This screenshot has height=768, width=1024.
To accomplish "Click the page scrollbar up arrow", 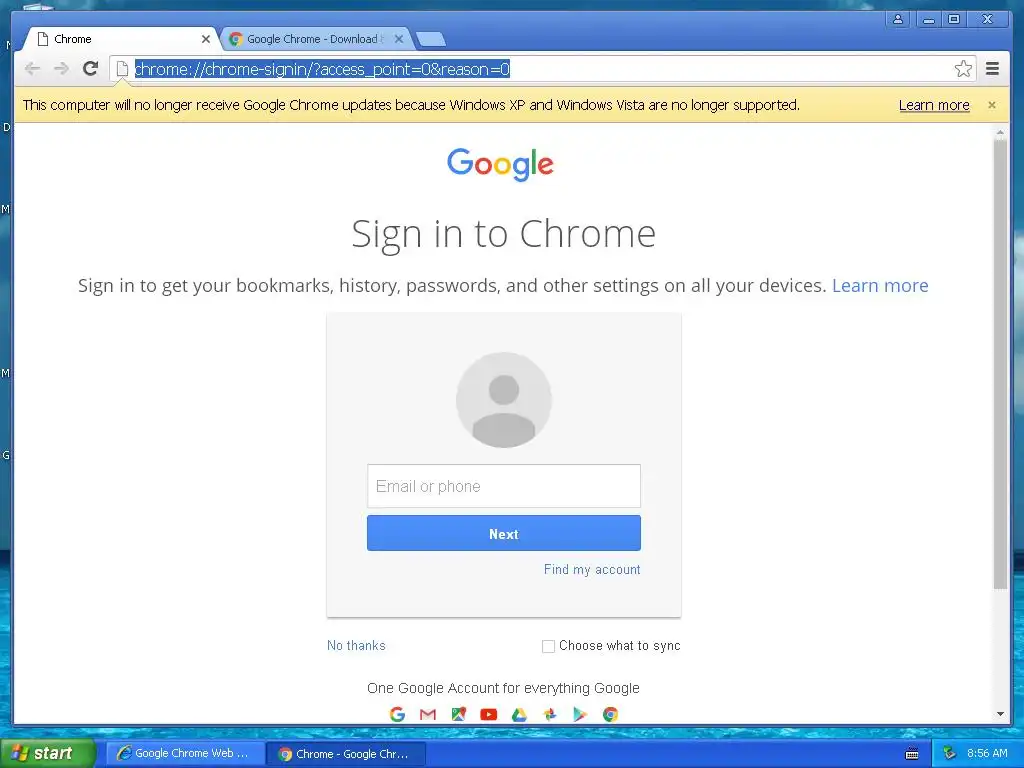I will (x=1000, y=133).
